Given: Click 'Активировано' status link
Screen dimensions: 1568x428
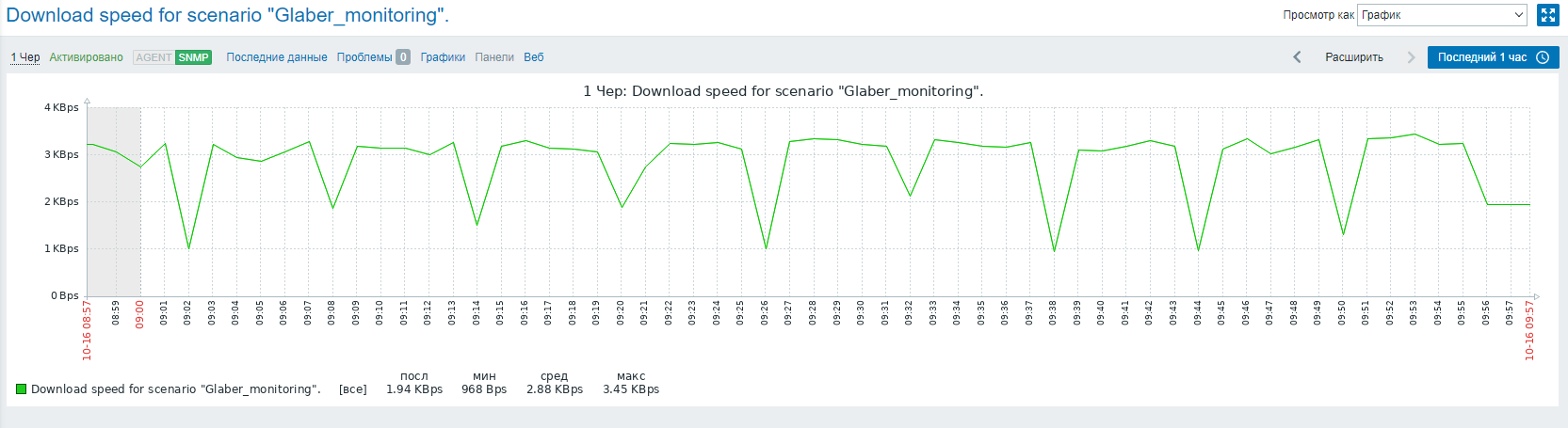Looking at the screenshot, I should pos(86,57).
